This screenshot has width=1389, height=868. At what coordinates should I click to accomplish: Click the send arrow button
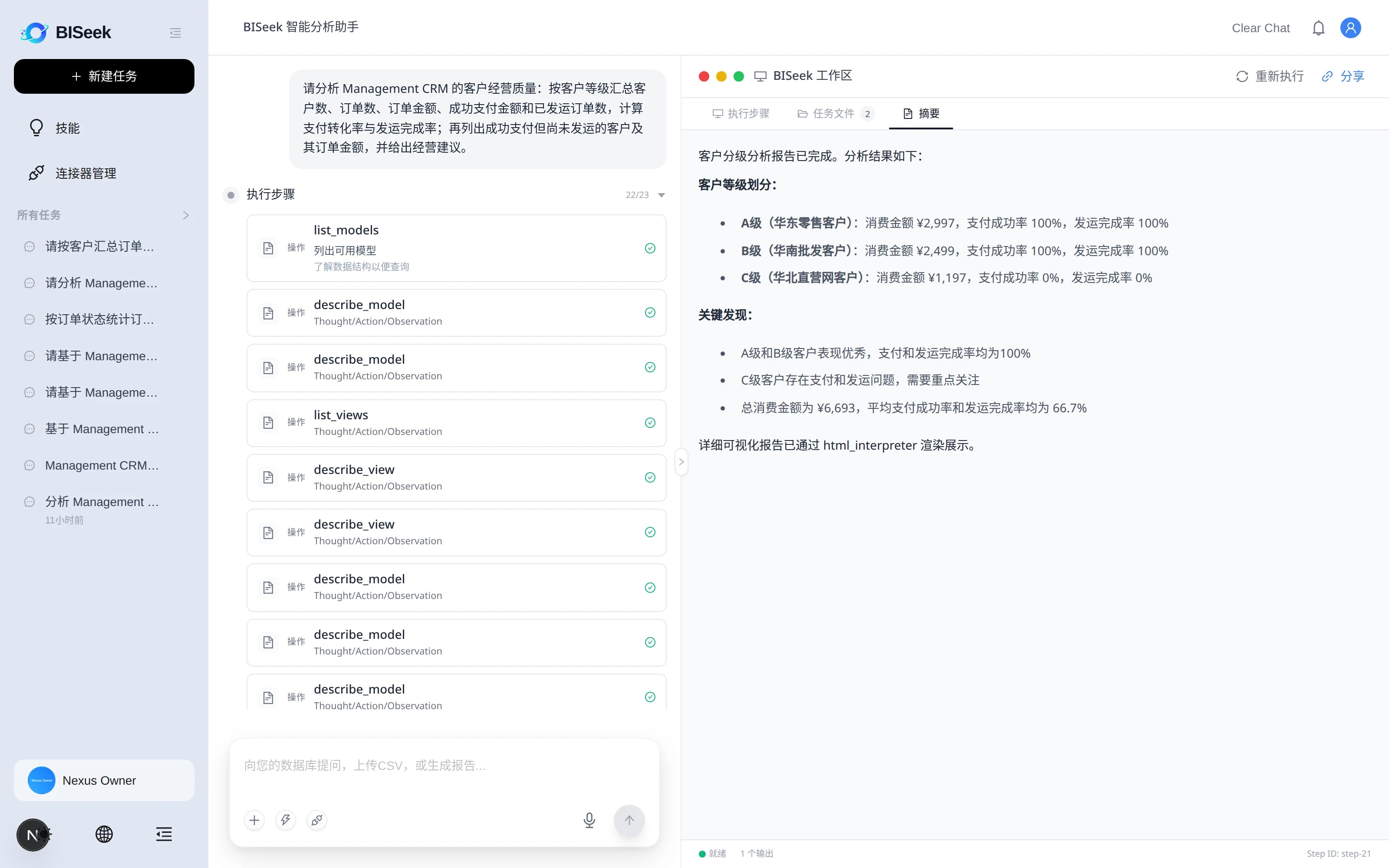click(x=629, y=820)
